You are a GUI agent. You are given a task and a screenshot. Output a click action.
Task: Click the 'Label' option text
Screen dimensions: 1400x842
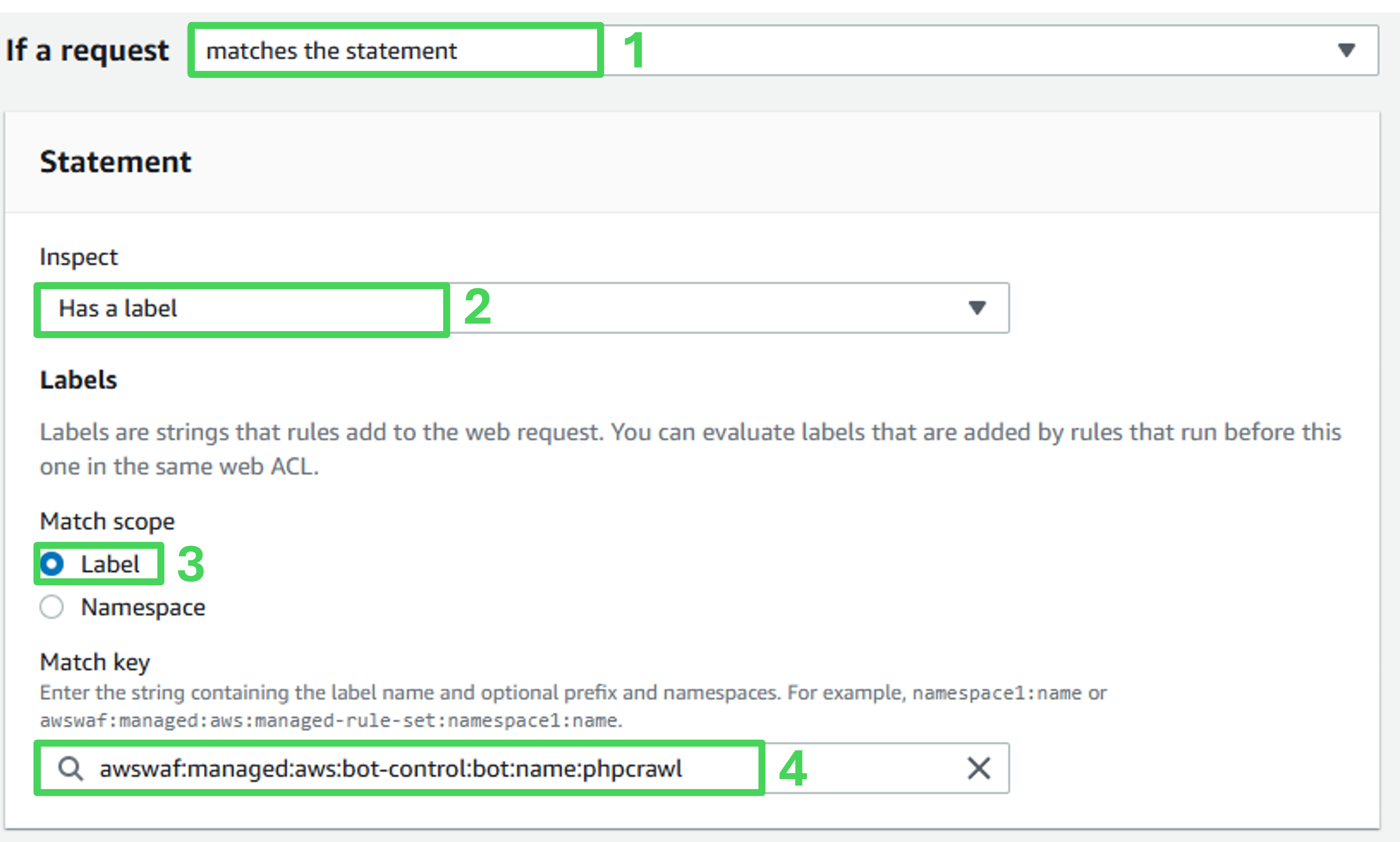click(110, 564)
